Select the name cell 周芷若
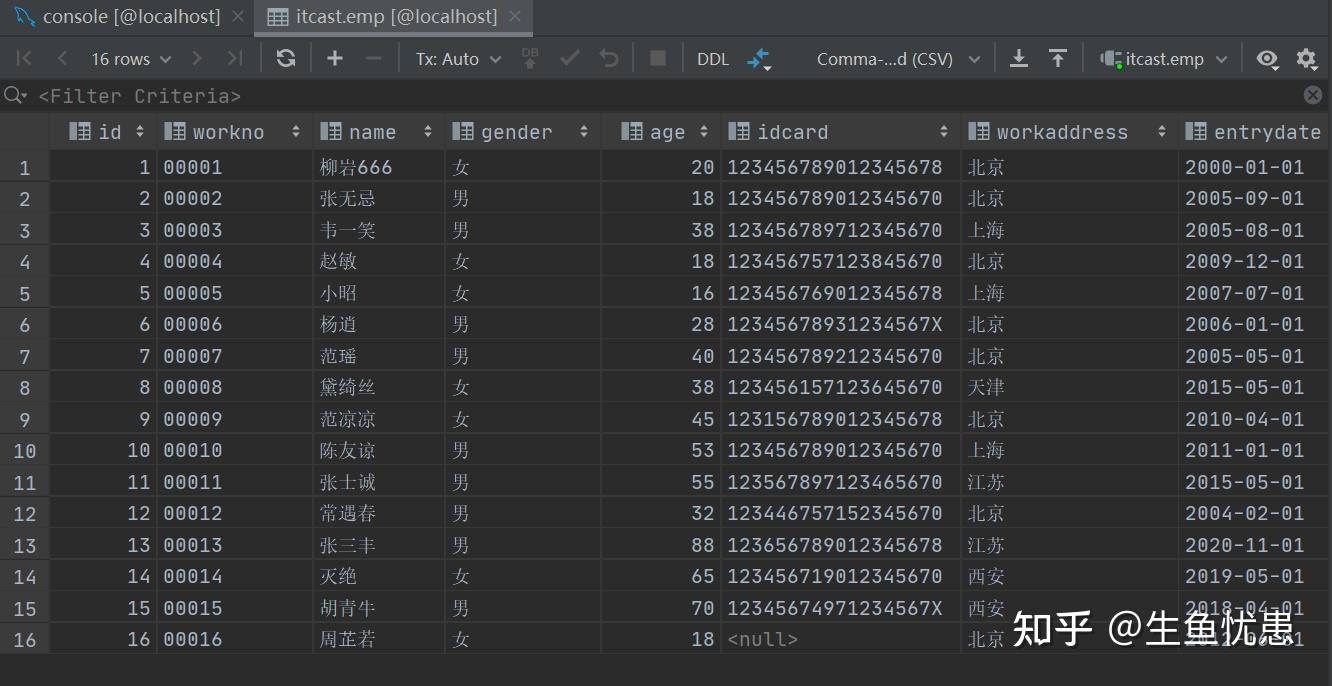Viewport: 1332px width, 686px height. pos(379,639)
